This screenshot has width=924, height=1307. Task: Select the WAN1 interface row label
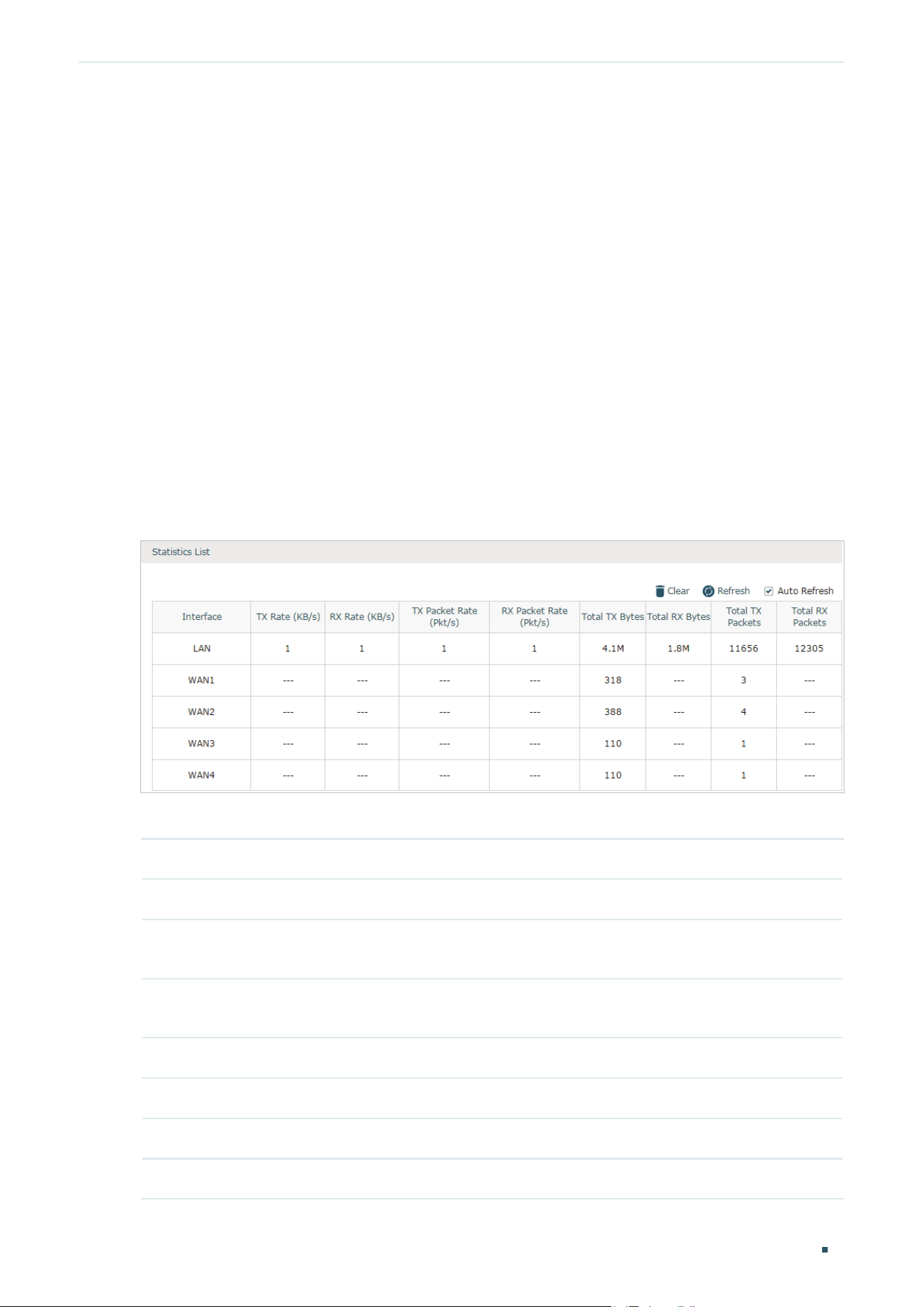202,681
